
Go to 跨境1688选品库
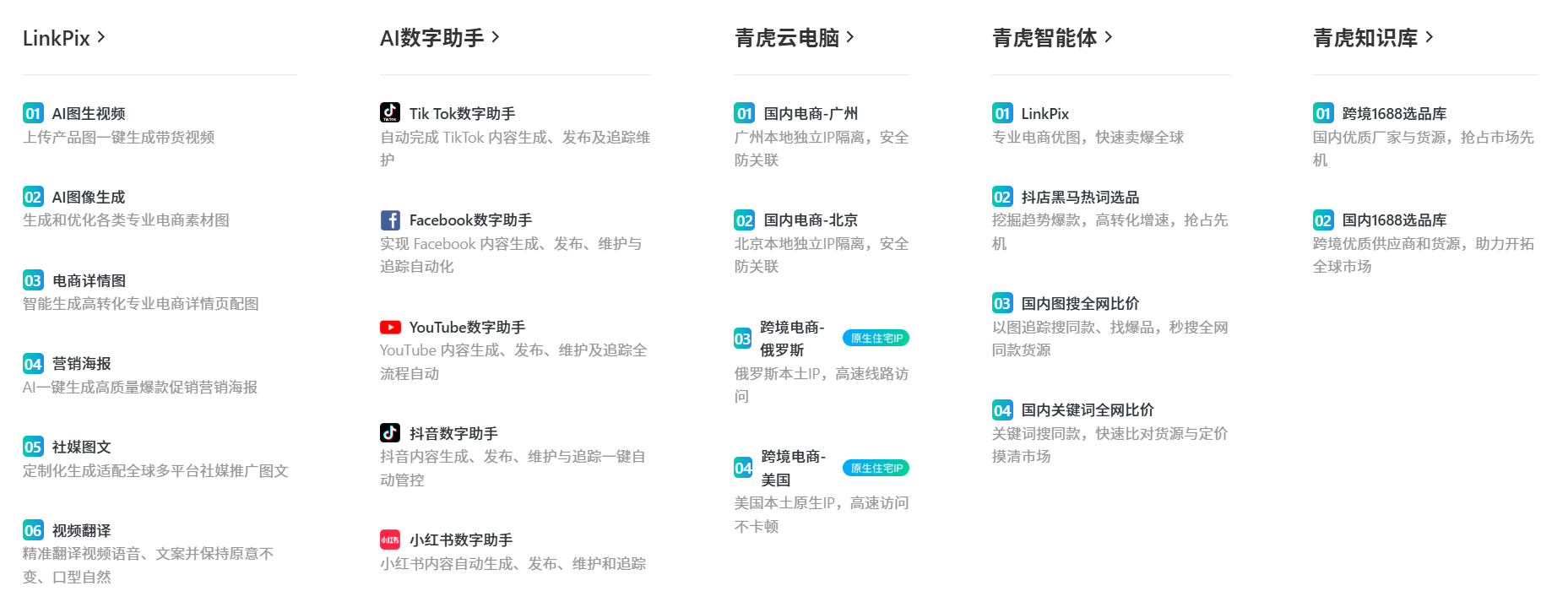click(1393, 113)
